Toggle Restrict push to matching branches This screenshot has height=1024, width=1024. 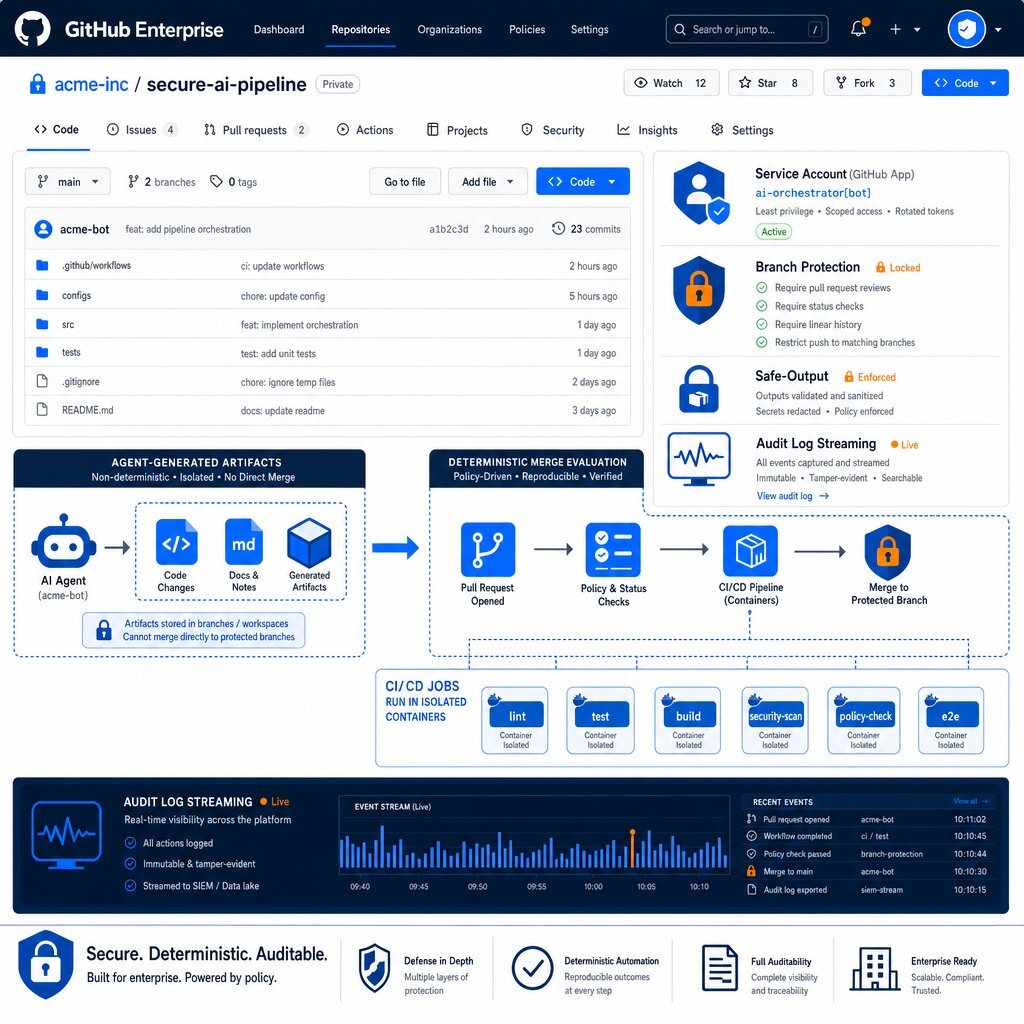[761, 342]
